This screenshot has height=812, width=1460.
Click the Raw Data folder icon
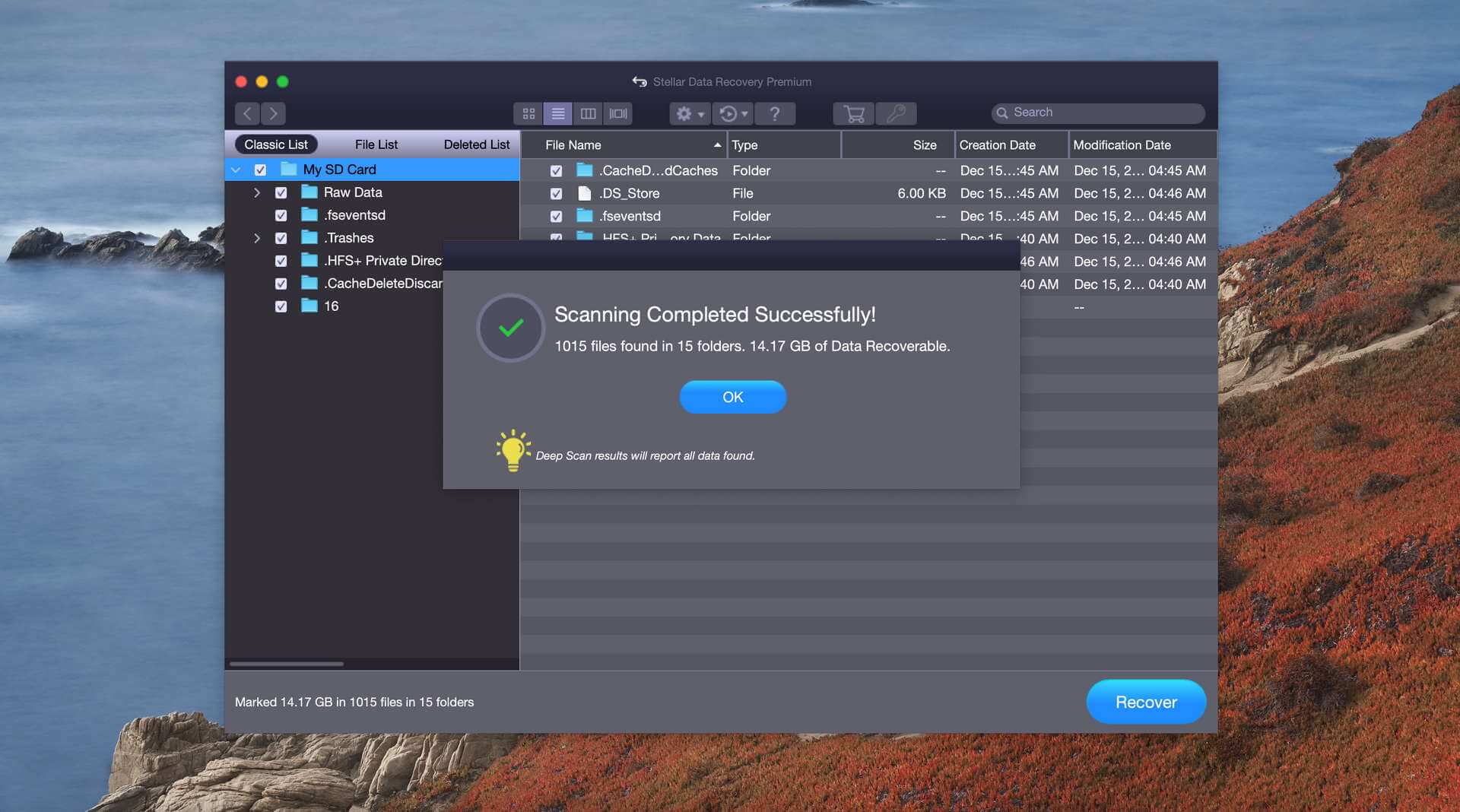pyautogui.click(x=309, y=192)
